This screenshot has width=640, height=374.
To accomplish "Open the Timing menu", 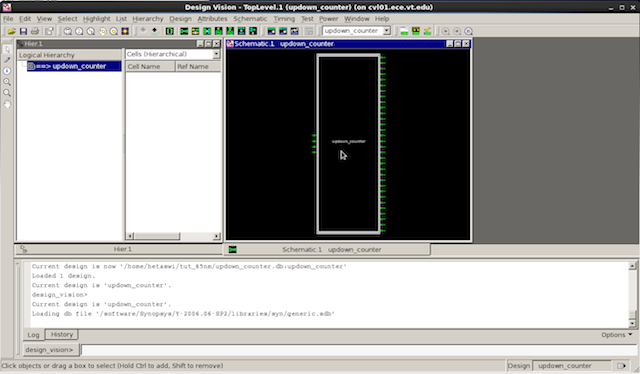I will 284,19.
